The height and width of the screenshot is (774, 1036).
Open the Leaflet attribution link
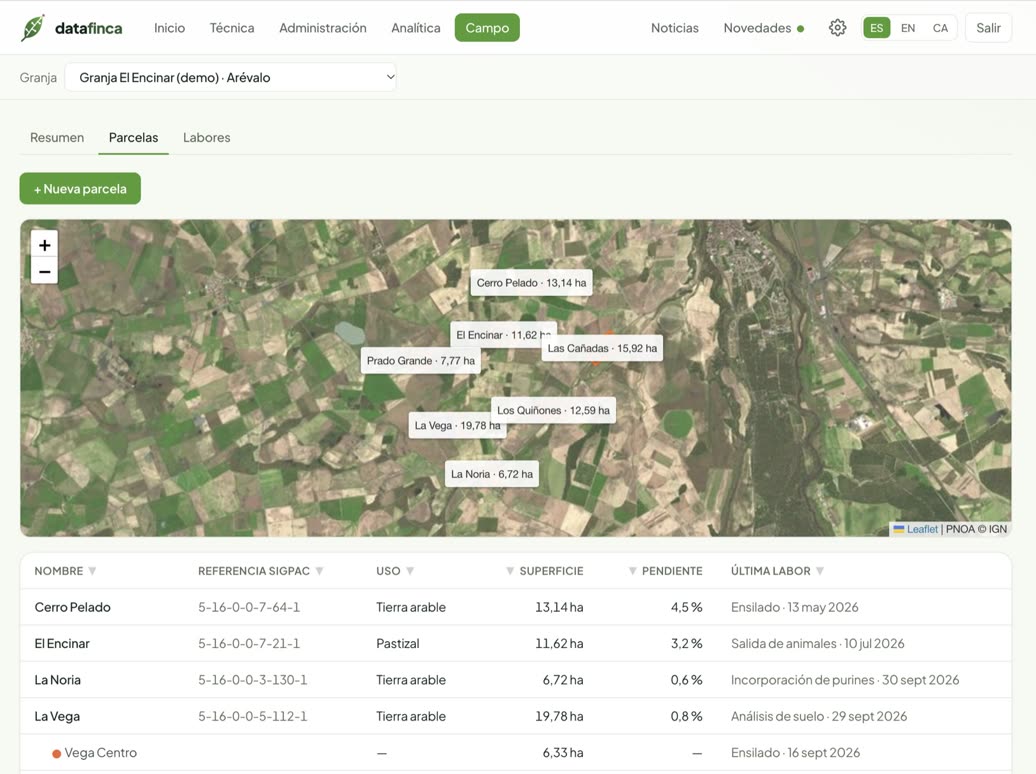922,529
